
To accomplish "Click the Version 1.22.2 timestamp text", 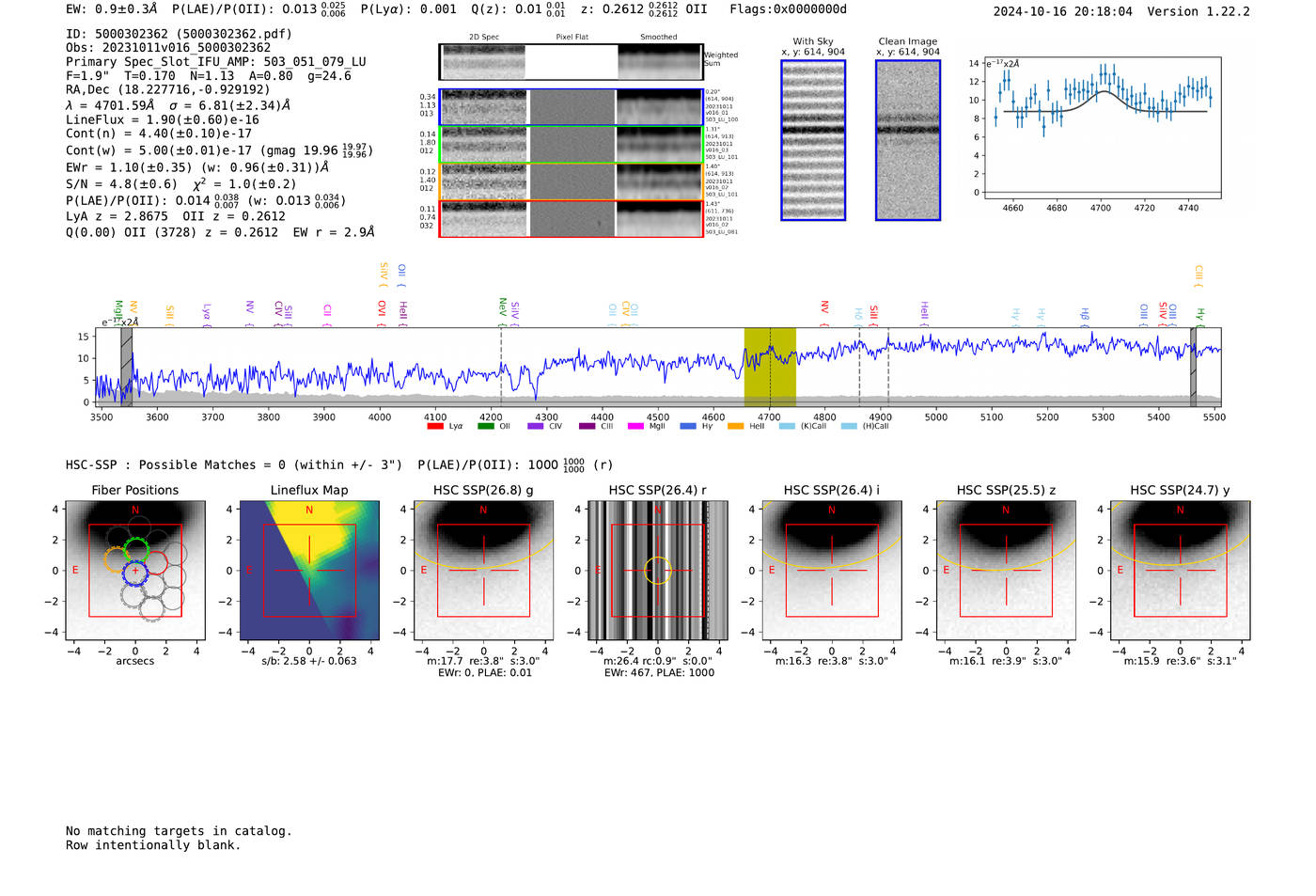I will pos(1121,11).
